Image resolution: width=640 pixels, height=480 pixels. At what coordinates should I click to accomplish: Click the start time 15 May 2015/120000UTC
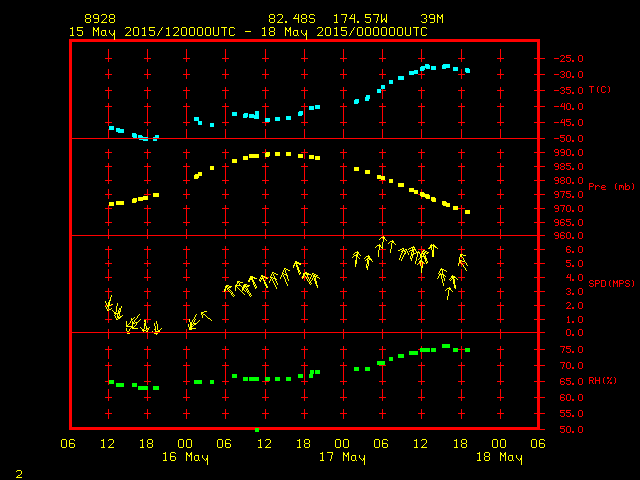[x=152, y=32]
